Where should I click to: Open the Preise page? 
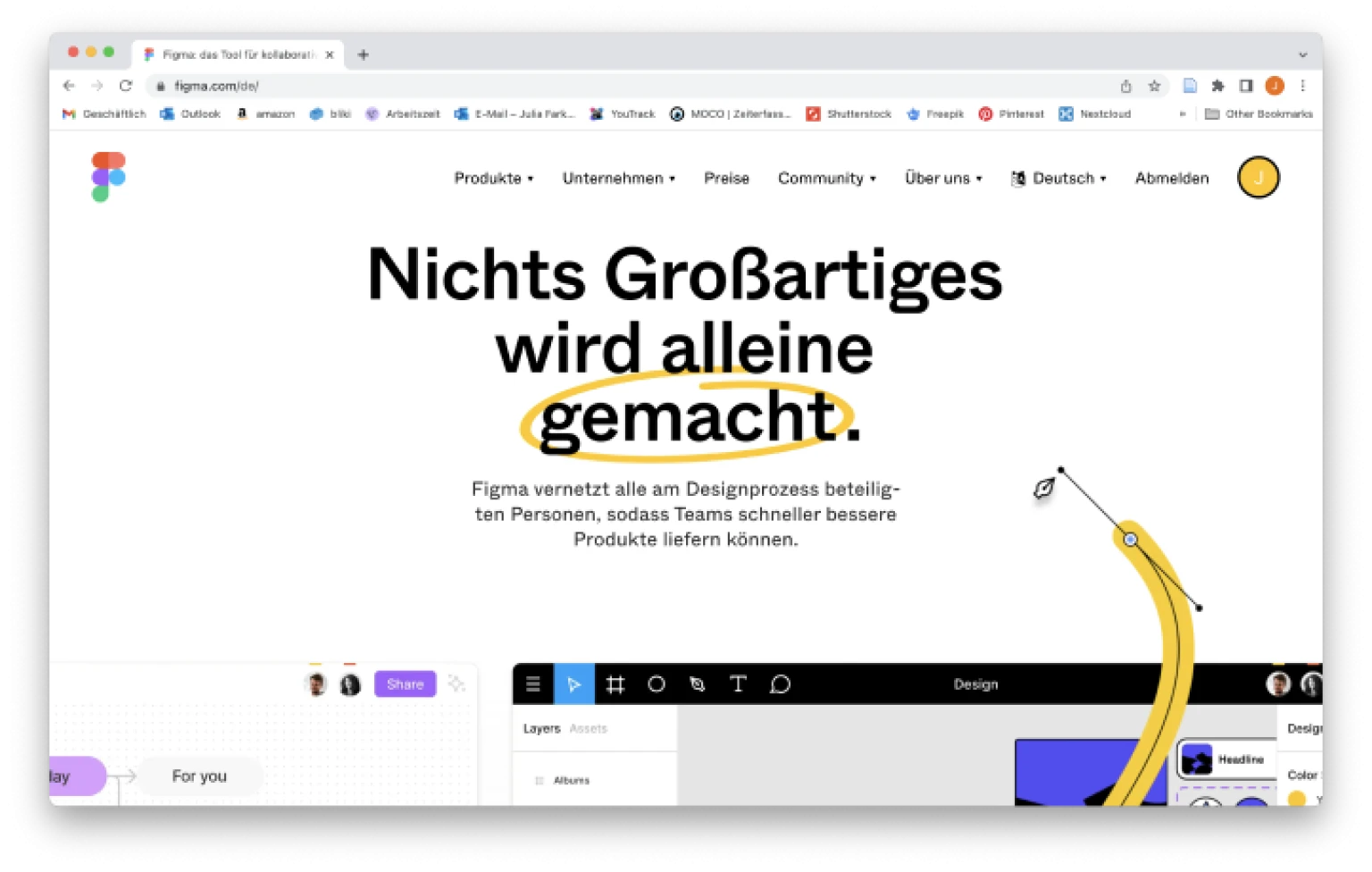coord(726,179)
